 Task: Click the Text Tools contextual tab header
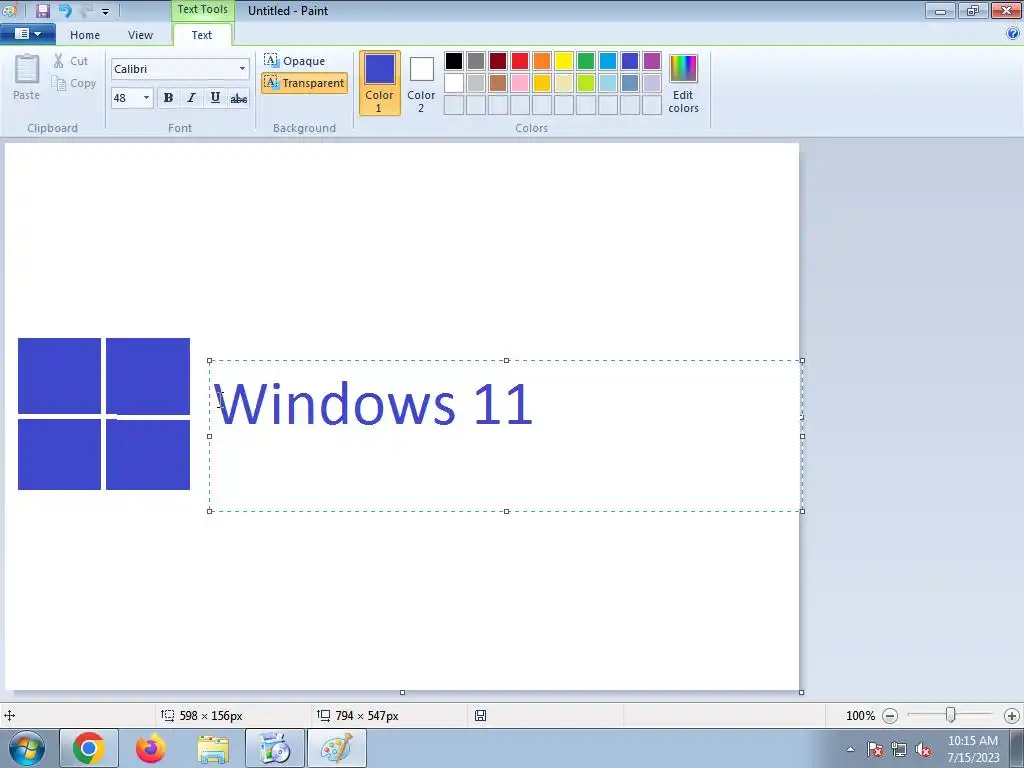pos(202,10)
